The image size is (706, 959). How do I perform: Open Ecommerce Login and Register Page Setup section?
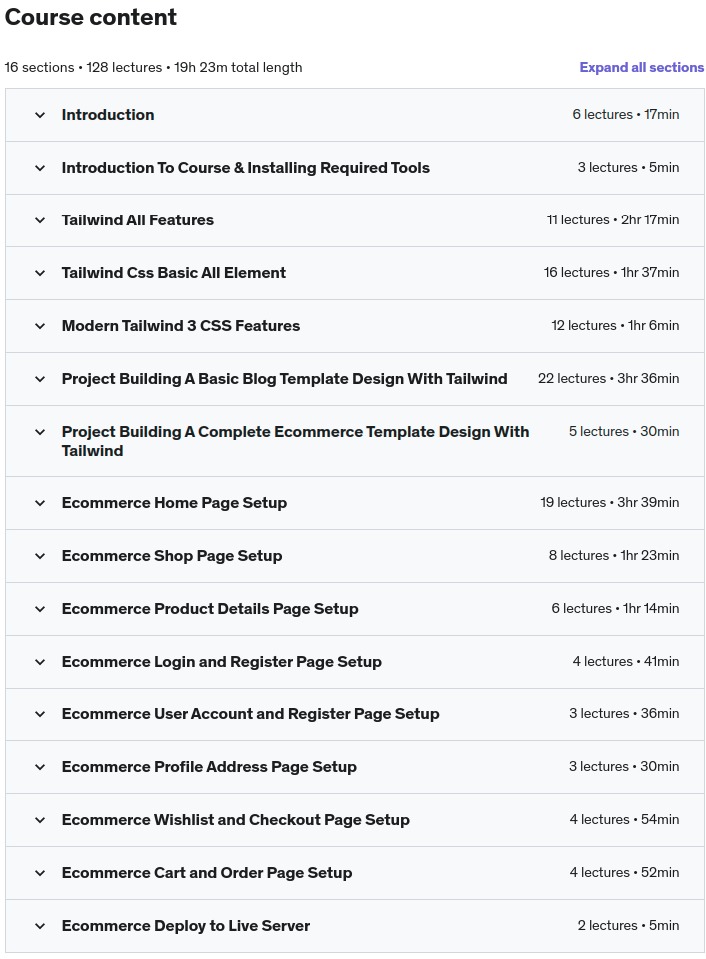[x=221, y=662]
